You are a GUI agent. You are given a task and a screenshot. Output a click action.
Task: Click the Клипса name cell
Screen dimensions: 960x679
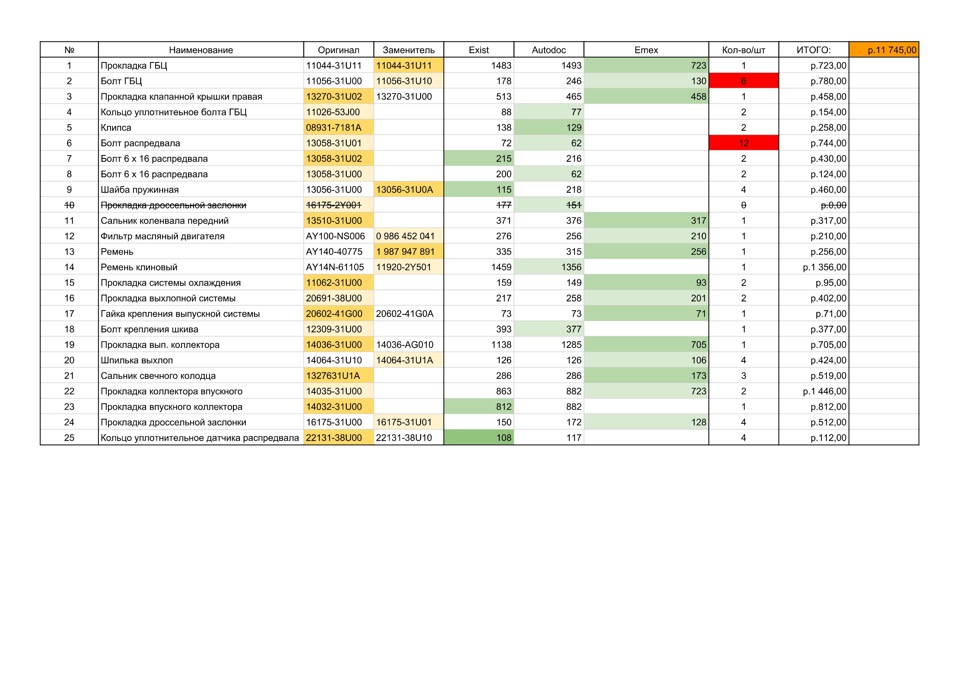coord(201,127)
